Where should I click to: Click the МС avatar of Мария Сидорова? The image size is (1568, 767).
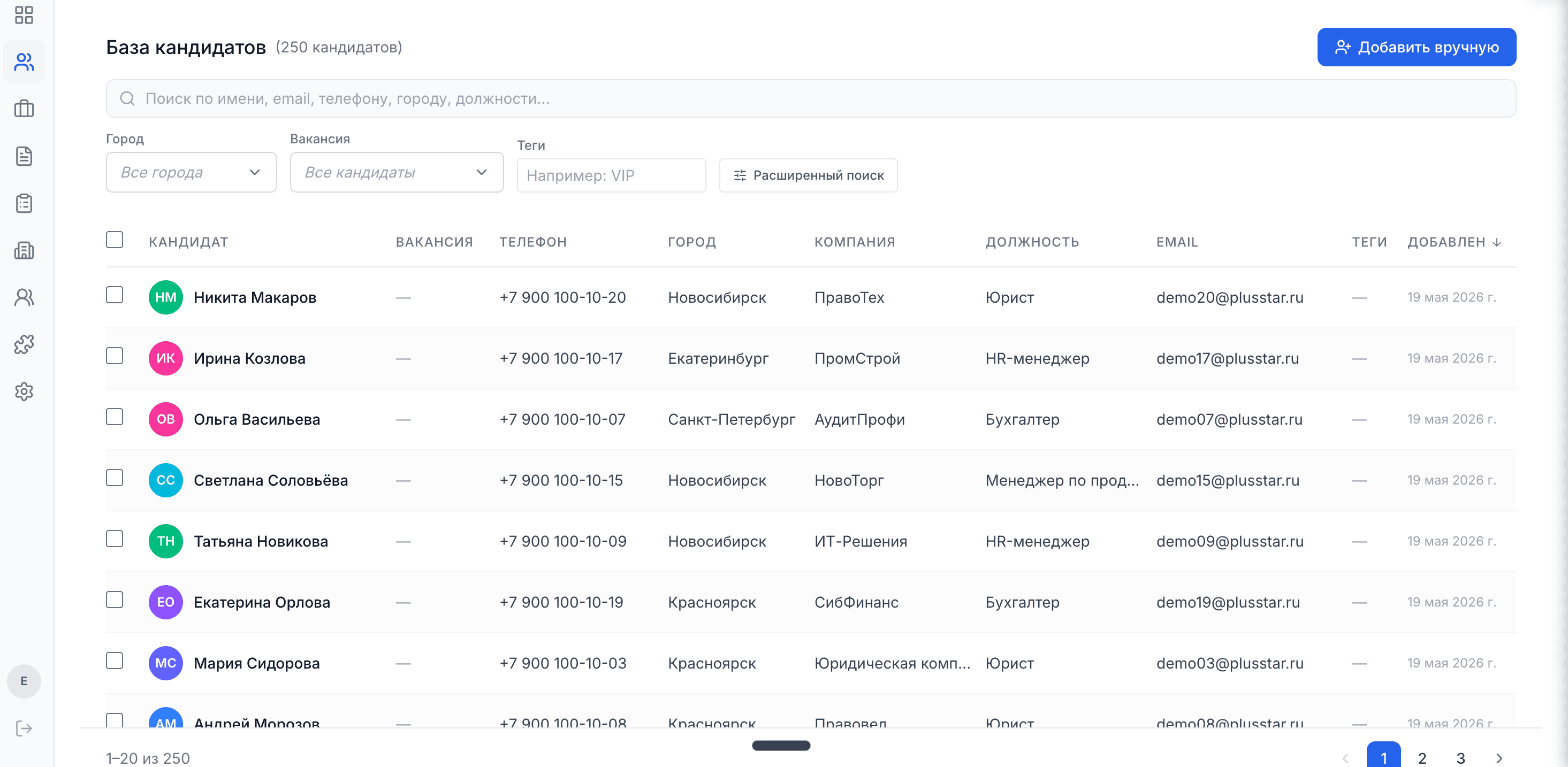165,662
